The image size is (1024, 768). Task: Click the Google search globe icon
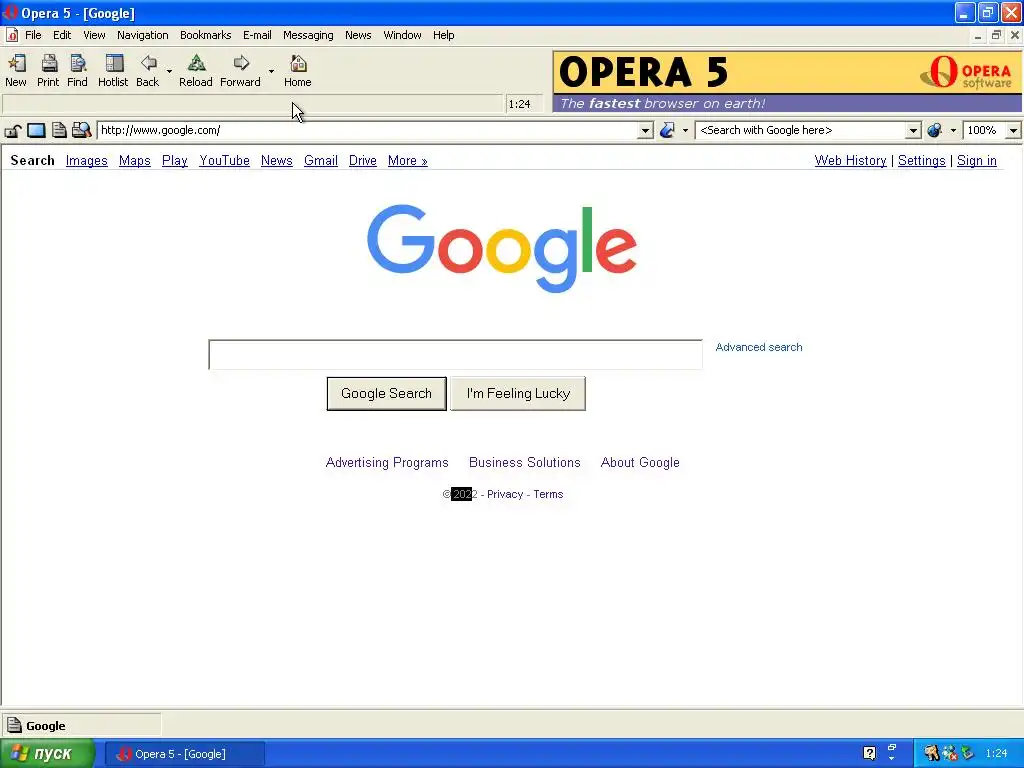(935, 131)
